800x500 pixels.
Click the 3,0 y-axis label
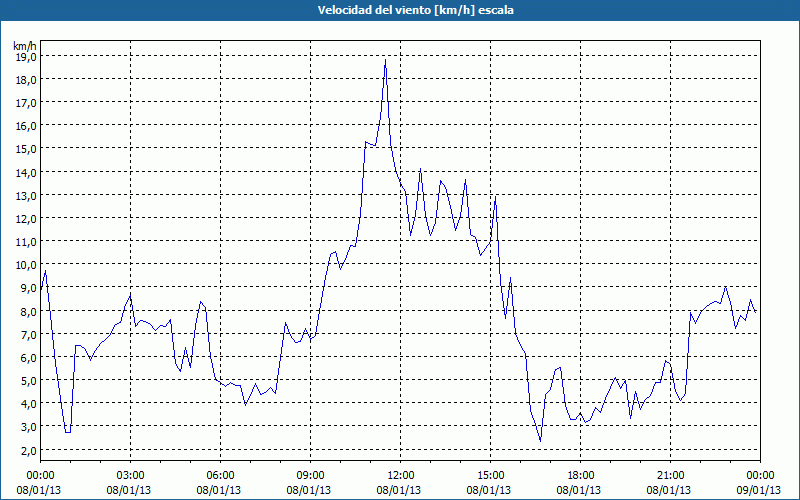[x=28, y=426]
